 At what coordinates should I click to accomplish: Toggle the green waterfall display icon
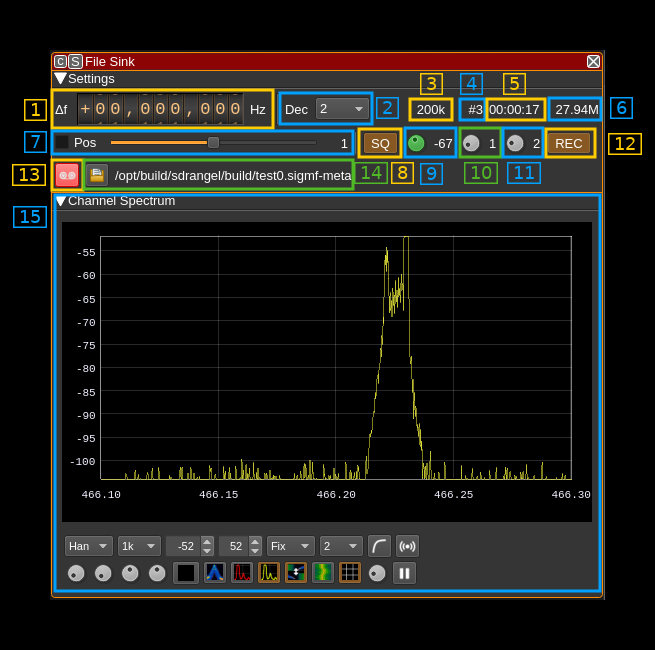[323, 573]
